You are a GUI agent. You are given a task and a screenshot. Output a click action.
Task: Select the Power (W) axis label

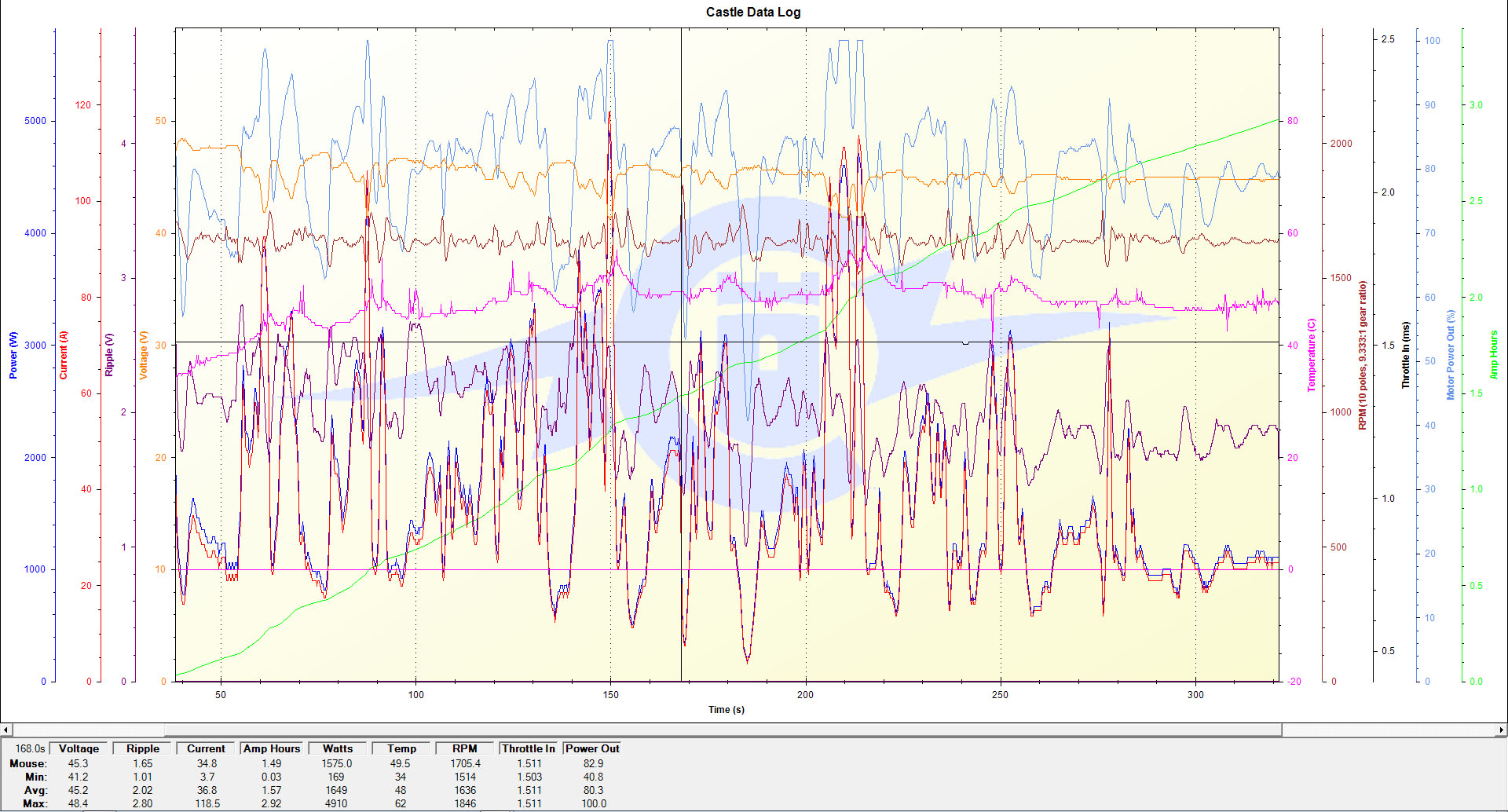tap(13, 355)
